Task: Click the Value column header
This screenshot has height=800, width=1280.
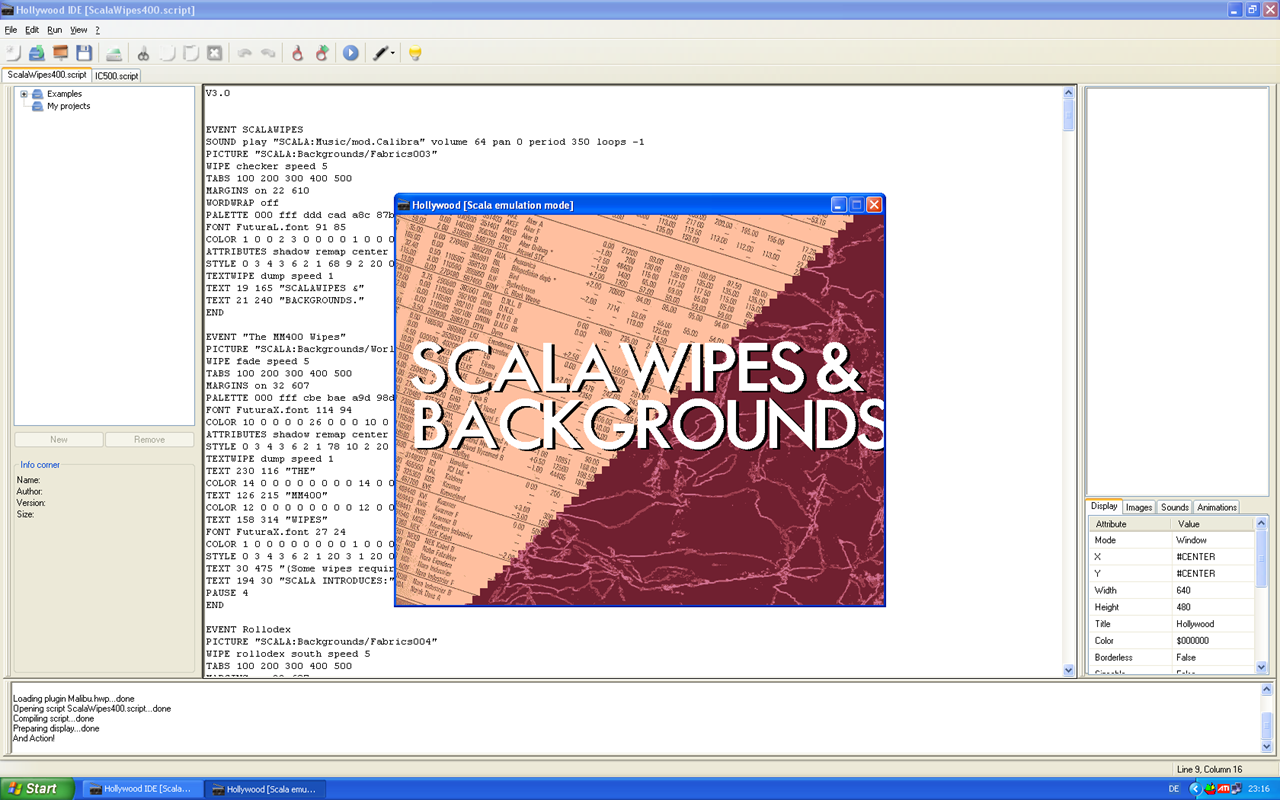Action: pos(1212,524)
